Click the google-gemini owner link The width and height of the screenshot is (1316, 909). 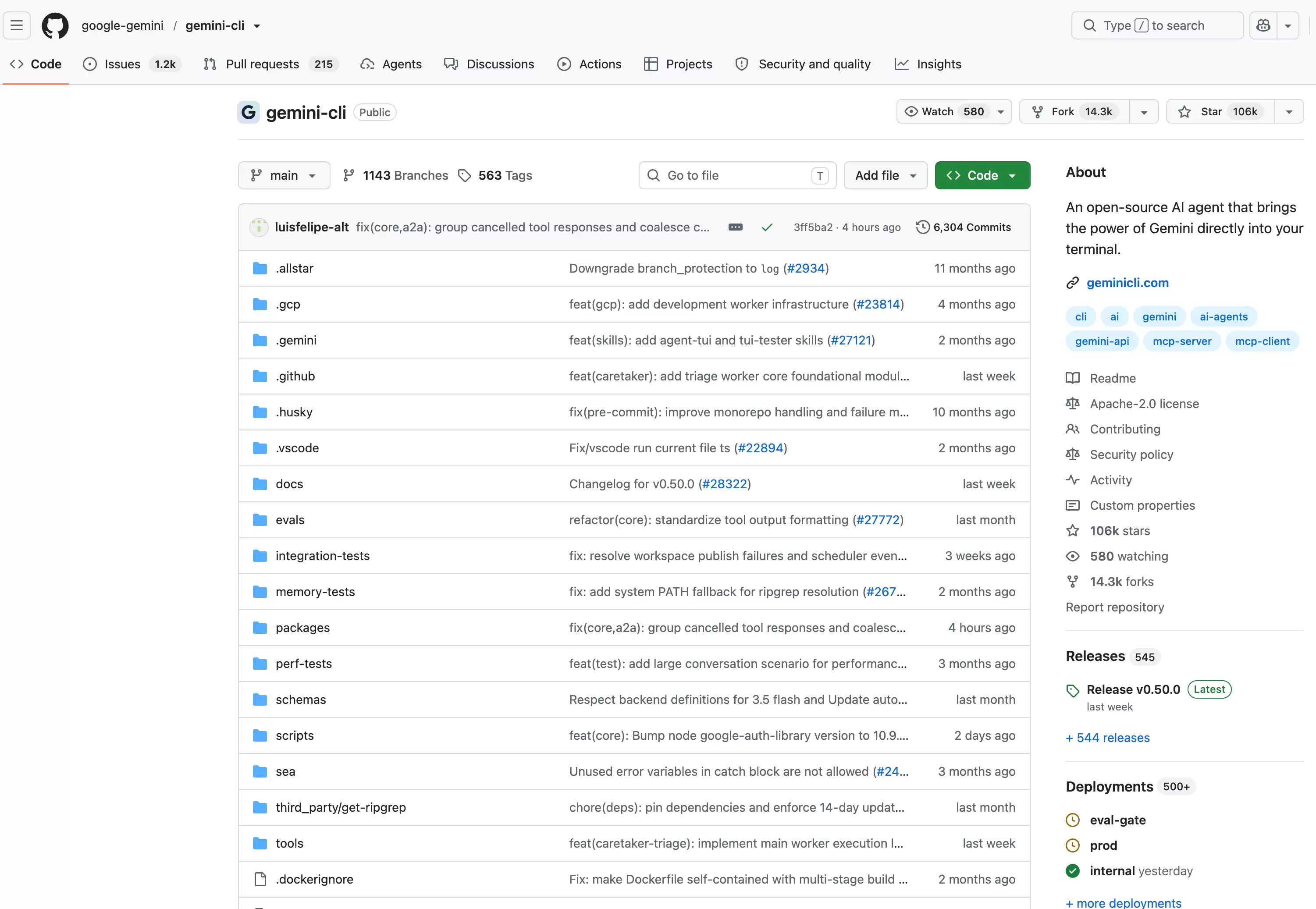point(122,25)
